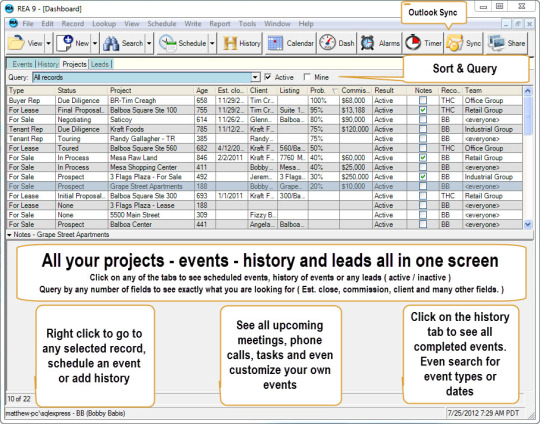Viewport: 540px width, 424px height.
Task: Collapse Notes - Grape Street Apartments pane
Action: (9, 235)
